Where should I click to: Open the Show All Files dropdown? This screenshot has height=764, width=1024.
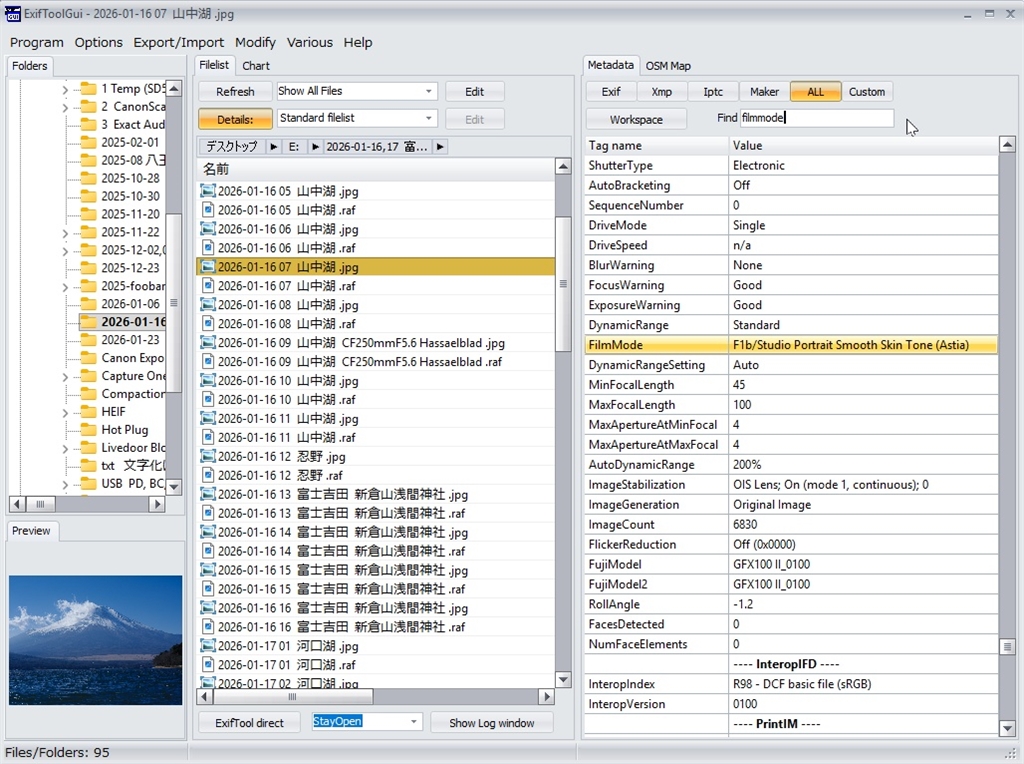click(429, 91)
